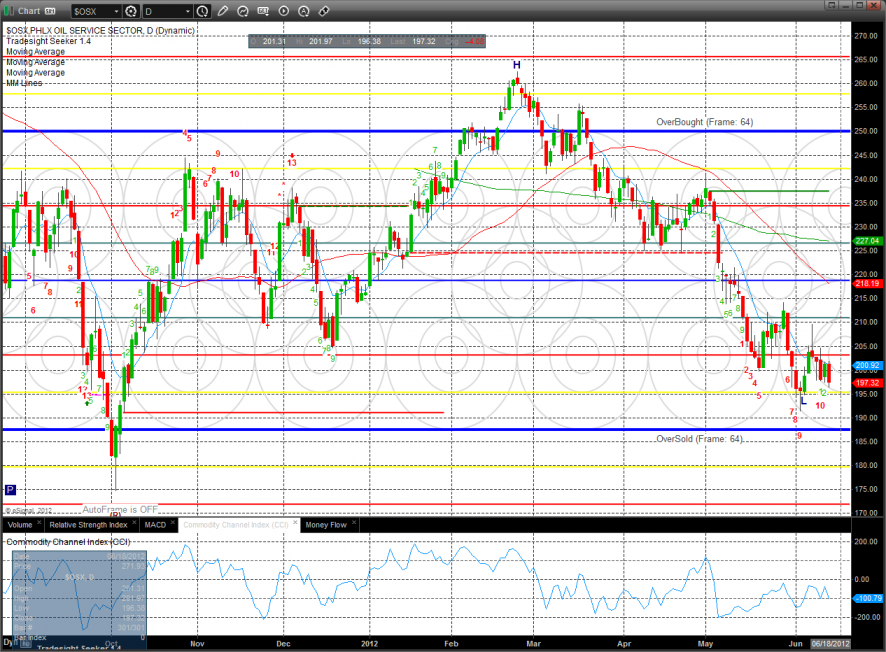Switch to the Volume tab
This screenshot has width=886, height=652.
[x=19, y=524]
